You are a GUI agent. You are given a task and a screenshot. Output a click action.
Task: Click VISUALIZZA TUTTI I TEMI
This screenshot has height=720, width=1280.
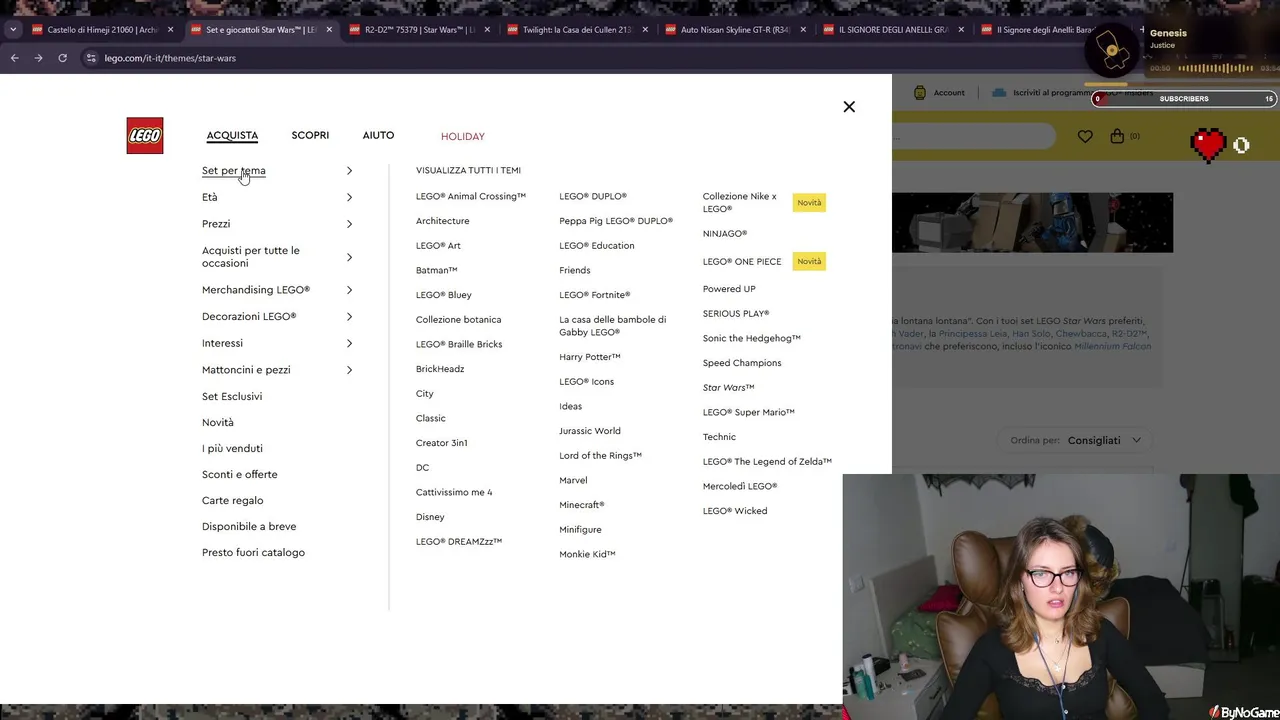(468, 170)
